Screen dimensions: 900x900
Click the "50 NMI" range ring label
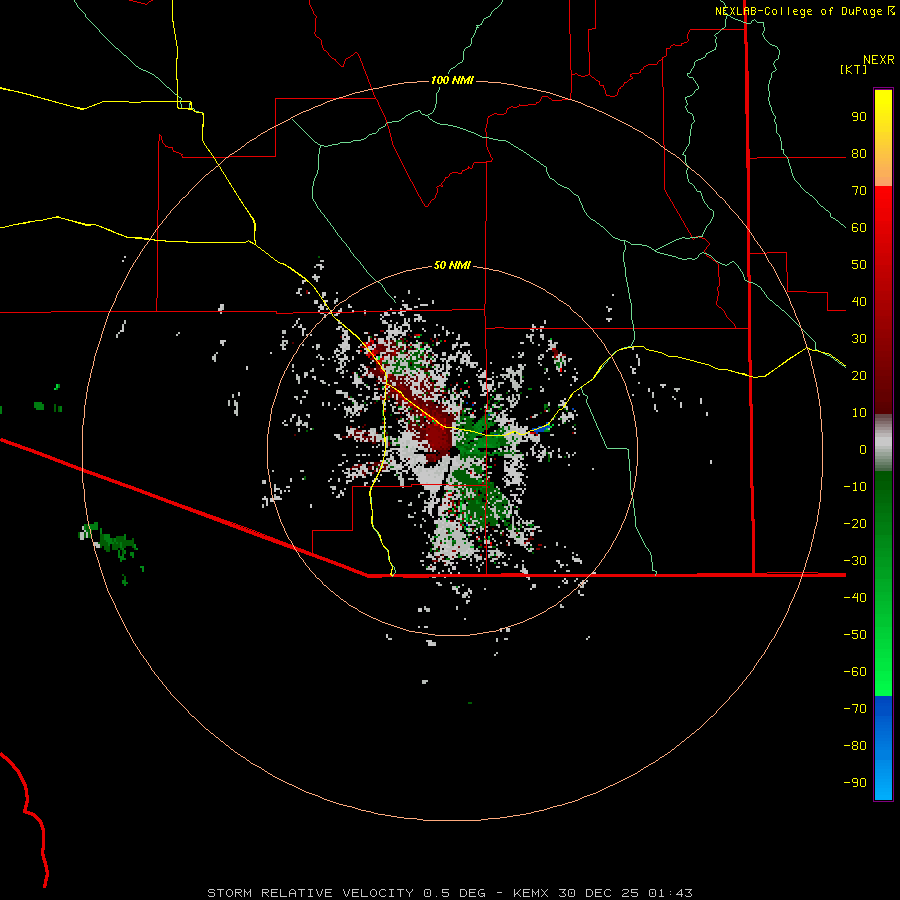452,265
